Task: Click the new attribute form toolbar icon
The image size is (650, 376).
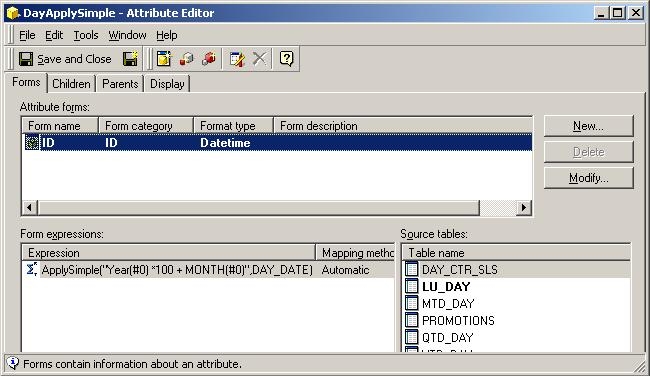Action: click(x=164, y=59)
